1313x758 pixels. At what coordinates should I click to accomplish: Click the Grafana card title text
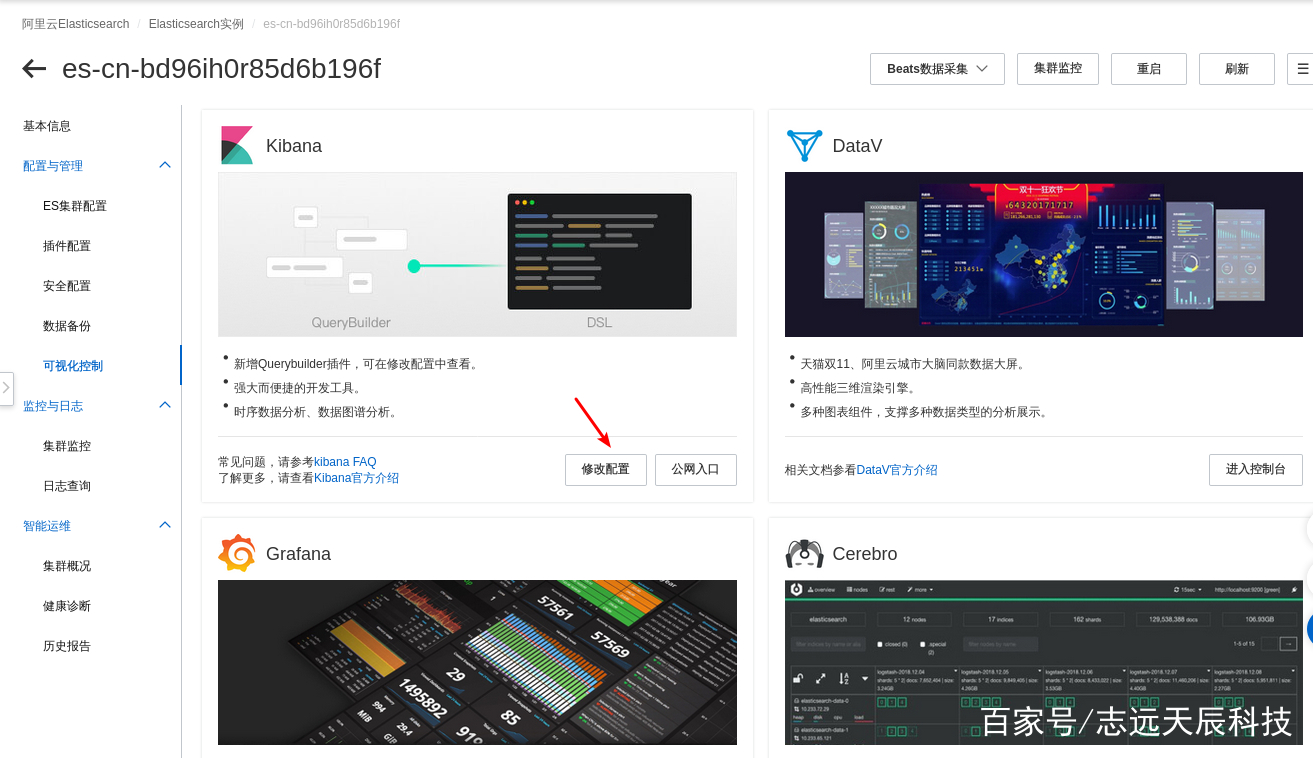pyautogui.click(x=298, y=554)
